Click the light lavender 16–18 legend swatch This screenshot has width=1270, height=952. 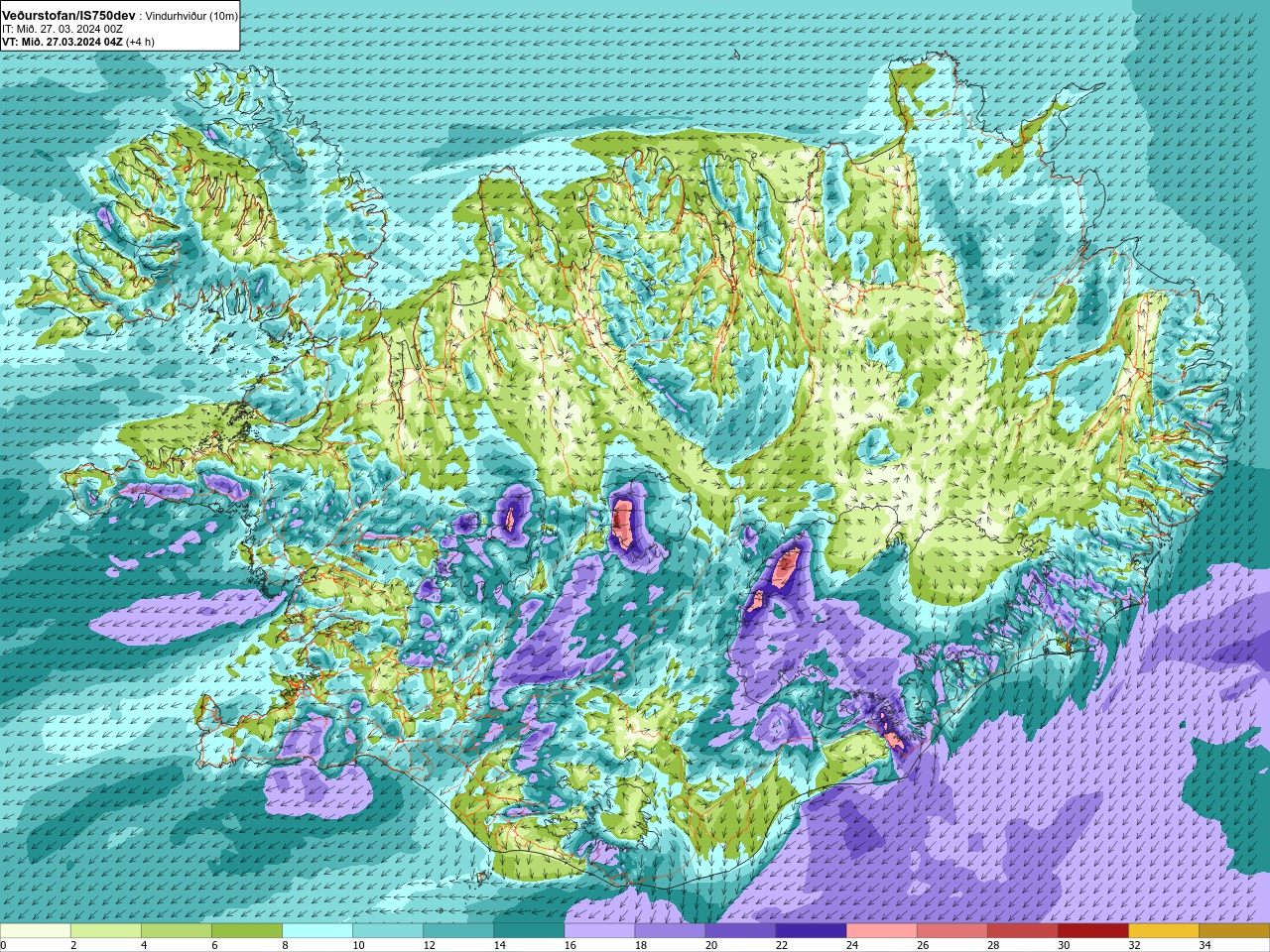click(x=599, y=931)
